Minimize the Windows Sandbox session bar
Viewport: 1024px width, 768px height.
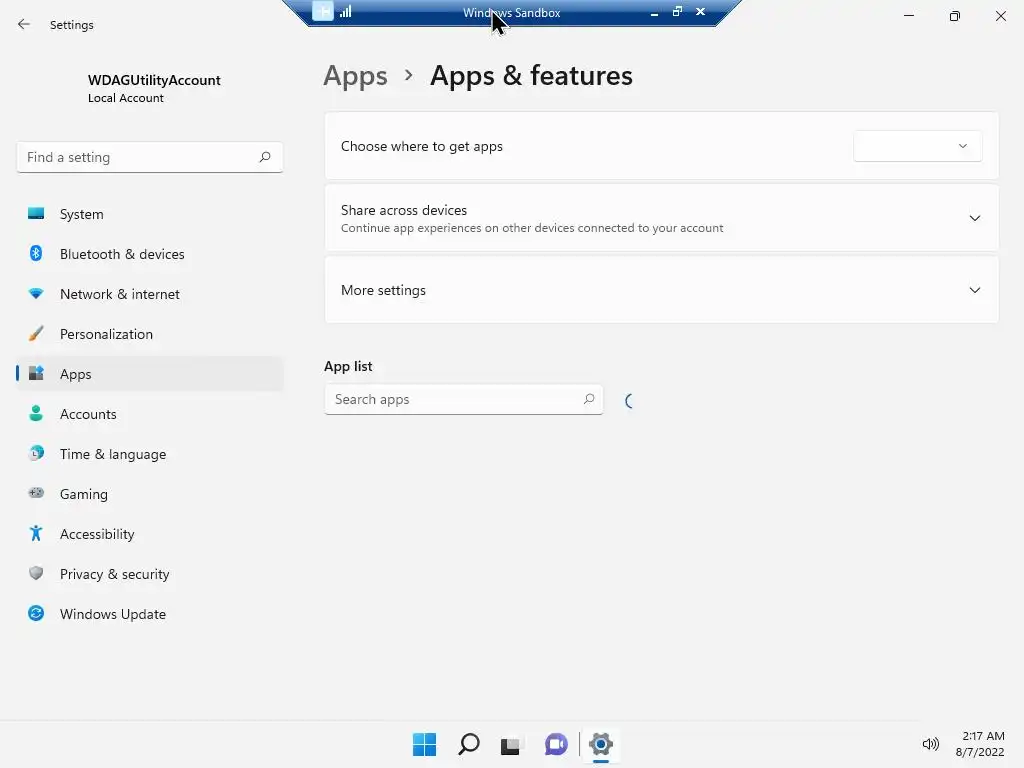pyautogui.click(x=654, y=12)
